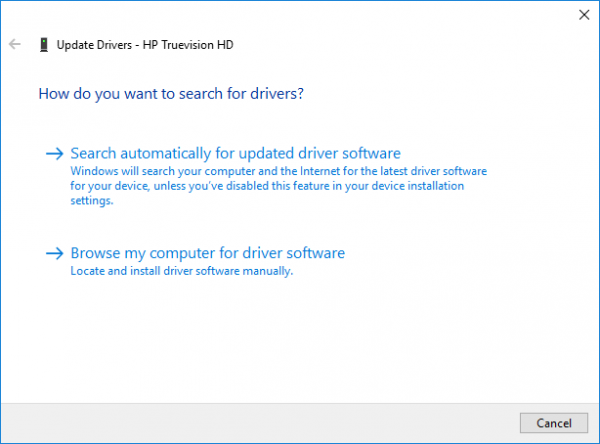Click the back arrow in the dialog header

15,44
